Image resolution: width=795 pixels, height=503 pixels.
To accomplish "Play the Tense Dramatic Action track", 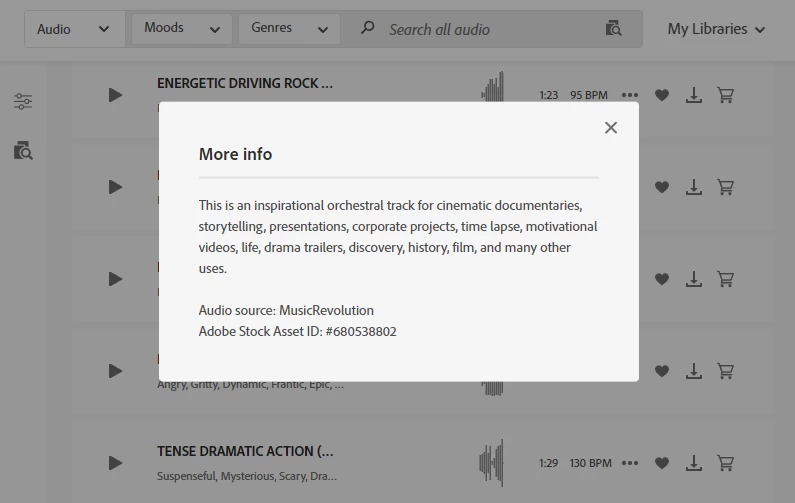I will point(115,463).
